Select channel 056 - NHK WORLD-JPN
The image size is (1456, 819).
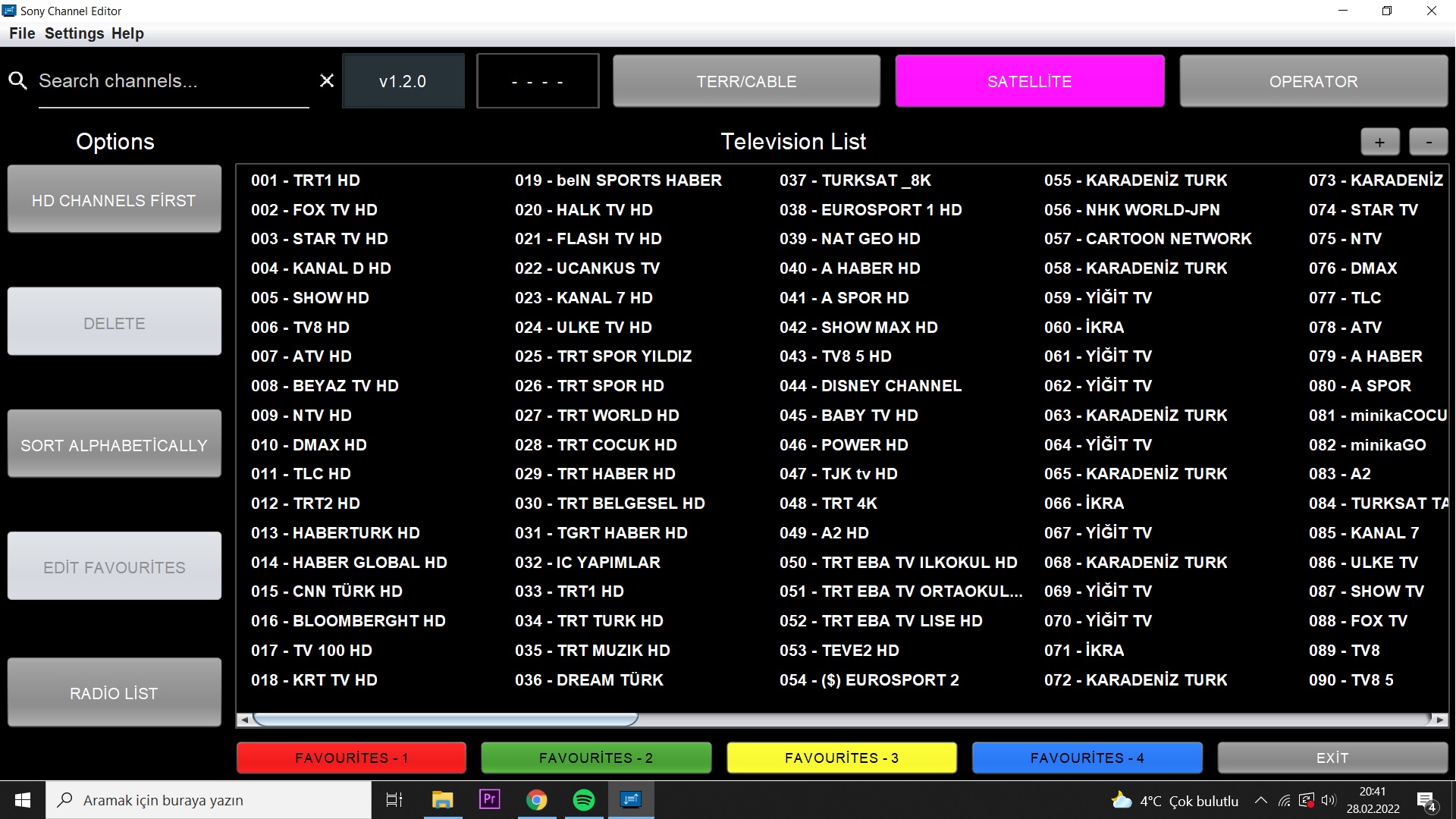point(1132,210)
